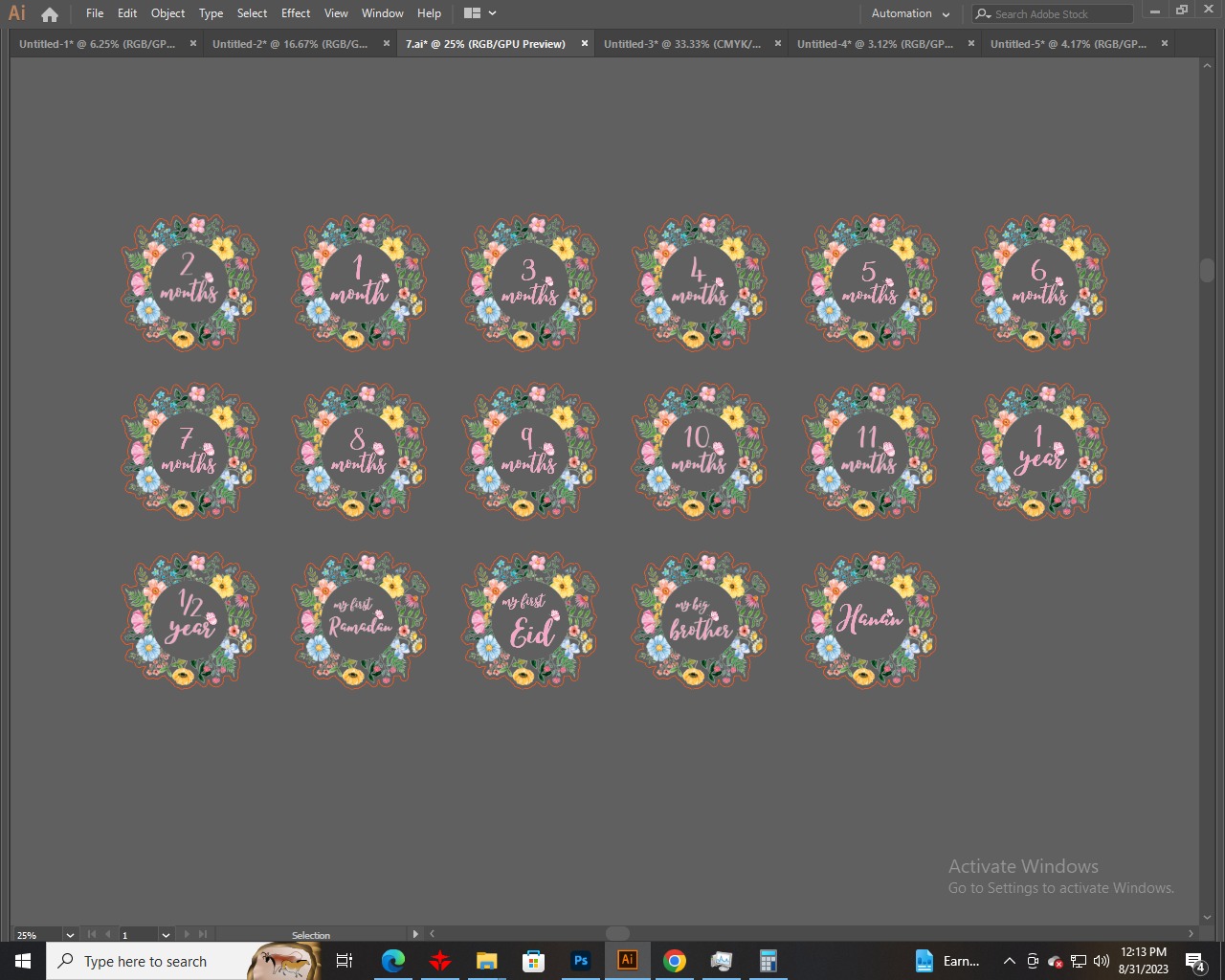This screenshot has width=1225, height=980.
Task: Open the Select menu
Action: 253,13
